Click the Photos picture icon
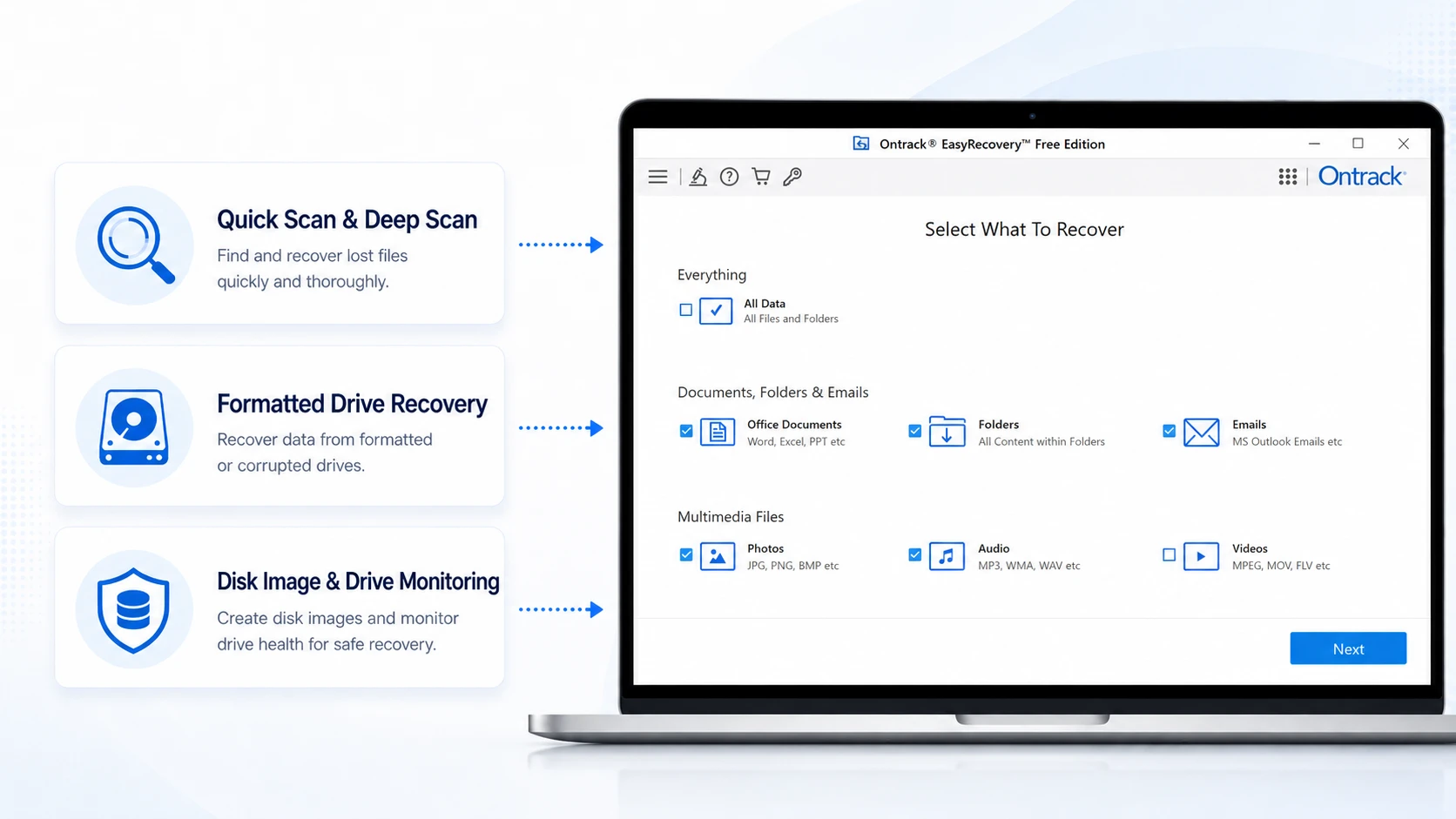Image resolution: width=1456 pixels, height=819 pixels. click(x=717, y=556)
